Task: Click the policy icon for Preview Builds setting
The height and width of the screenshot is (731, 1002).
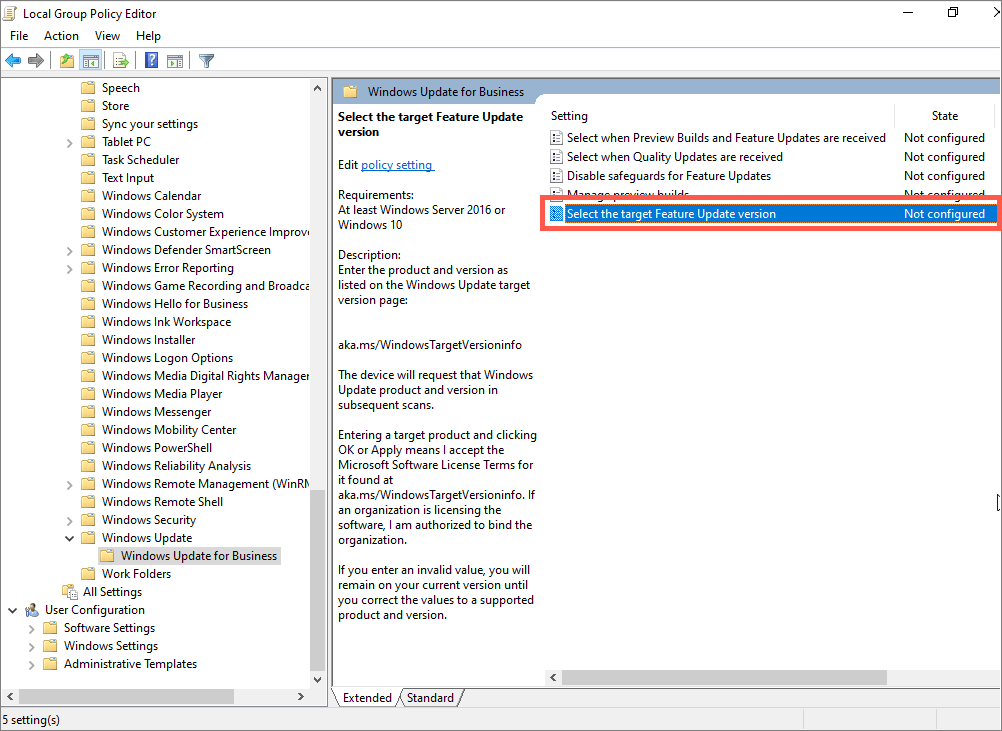Action: [x=556, y=137]
